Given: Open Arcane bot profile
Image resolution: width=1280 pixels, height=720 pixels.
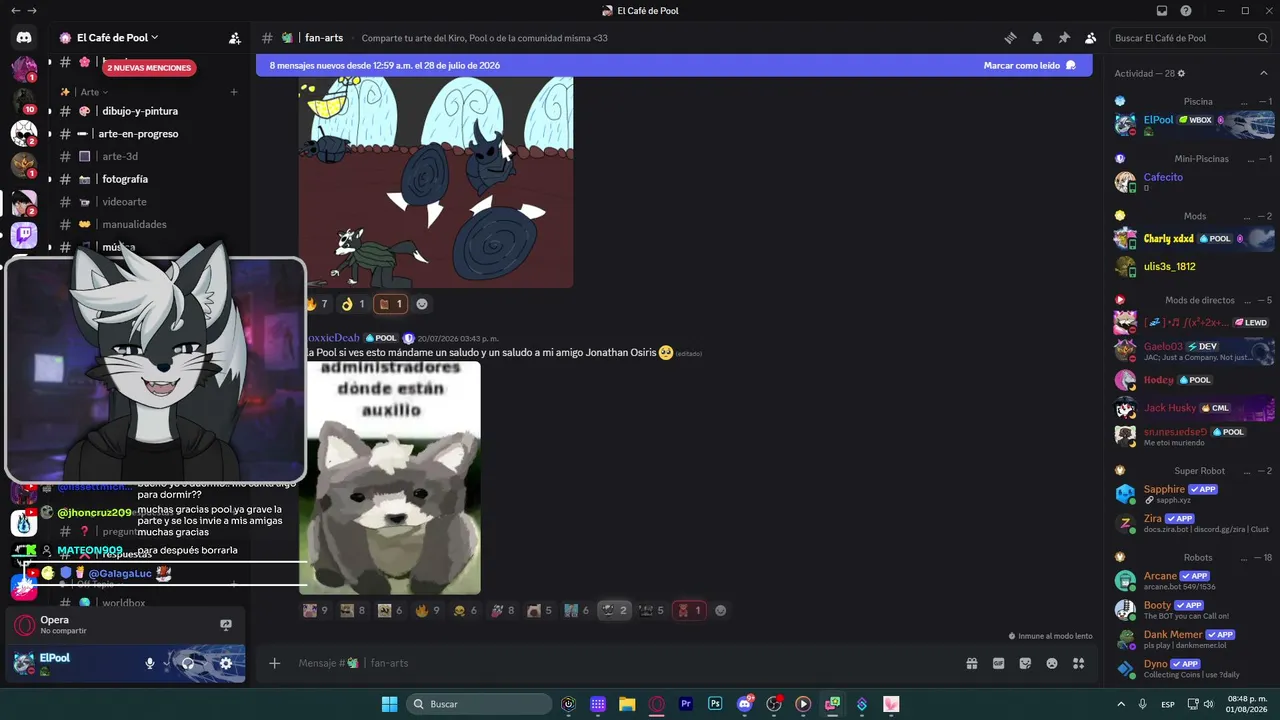Looking at the screenshot, I should point(1194,580).
